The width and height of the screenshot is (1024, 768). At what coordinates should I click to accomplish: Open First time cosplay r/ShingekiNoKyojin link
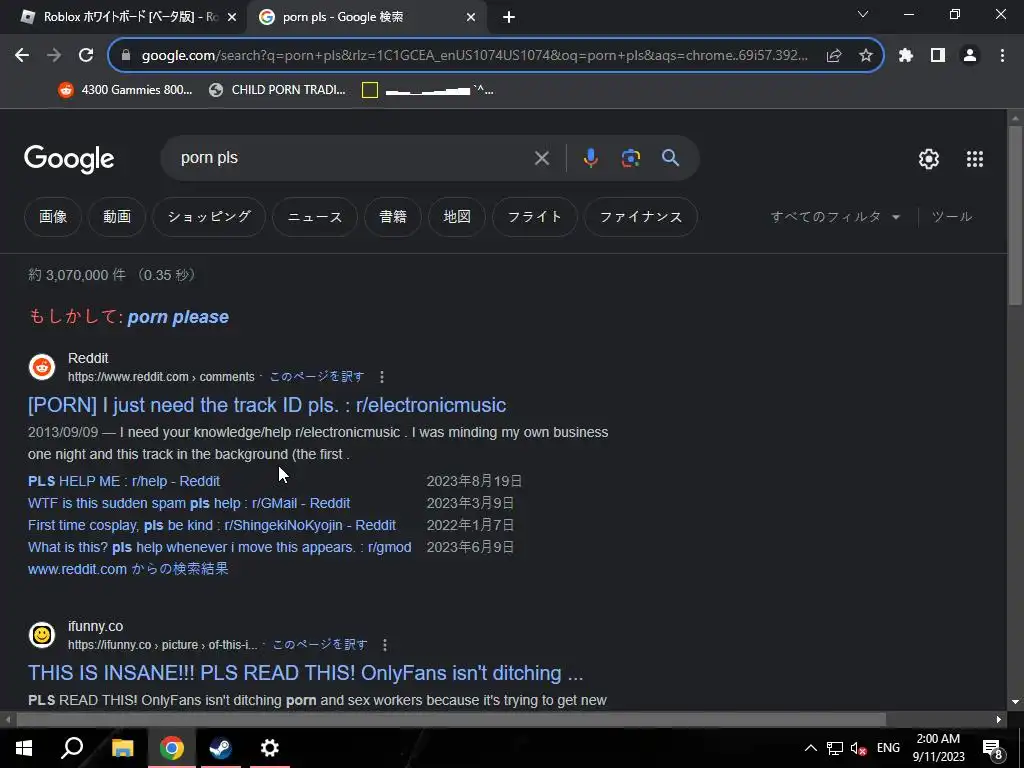[x=212, y=526]
